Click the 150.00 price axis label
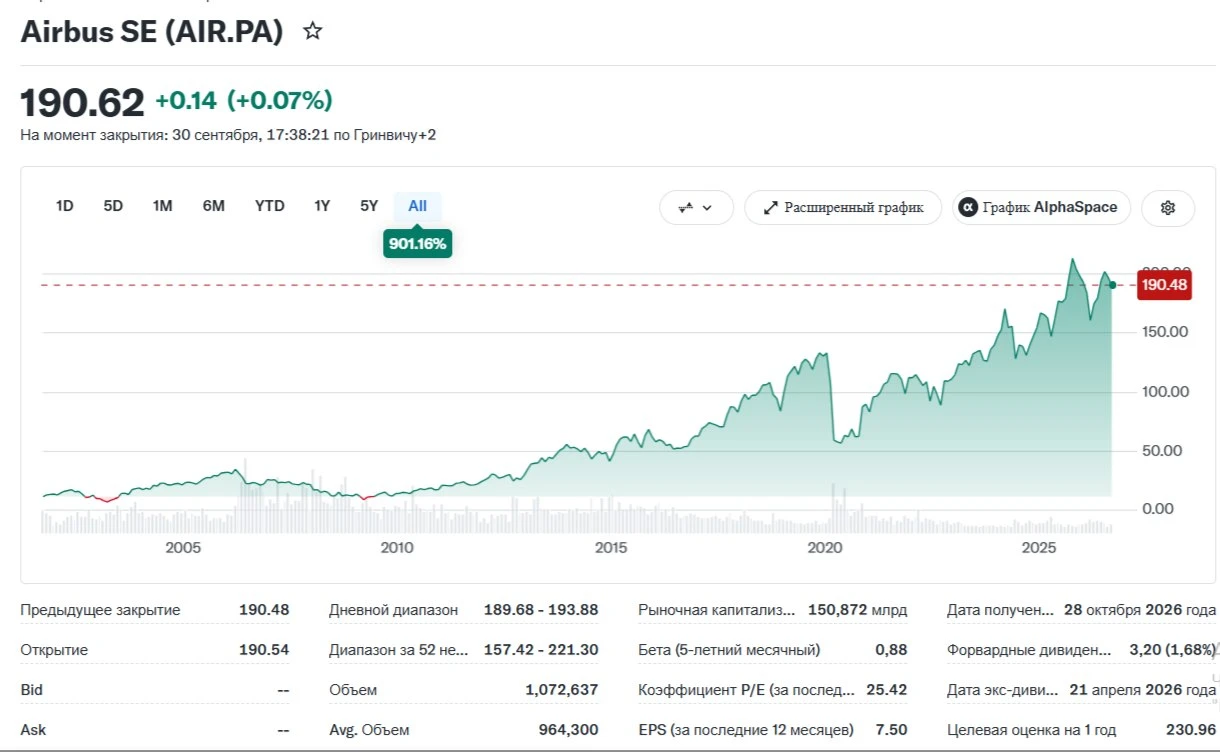 click(1165, 332)
